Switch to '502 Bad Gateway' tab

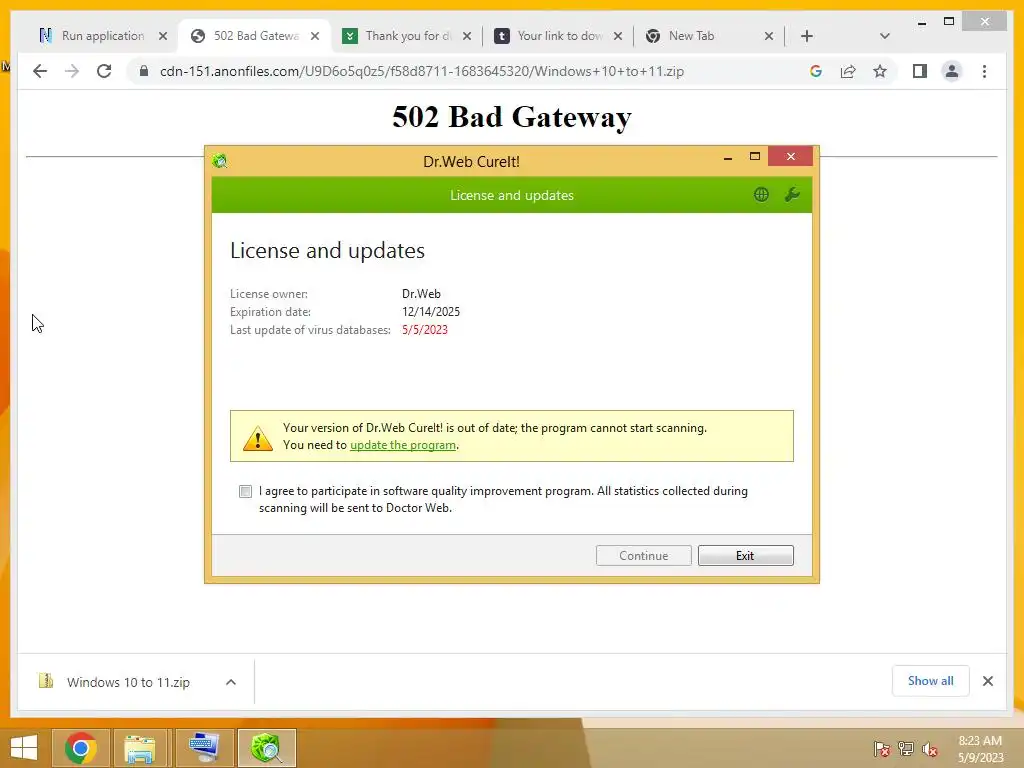255,36
